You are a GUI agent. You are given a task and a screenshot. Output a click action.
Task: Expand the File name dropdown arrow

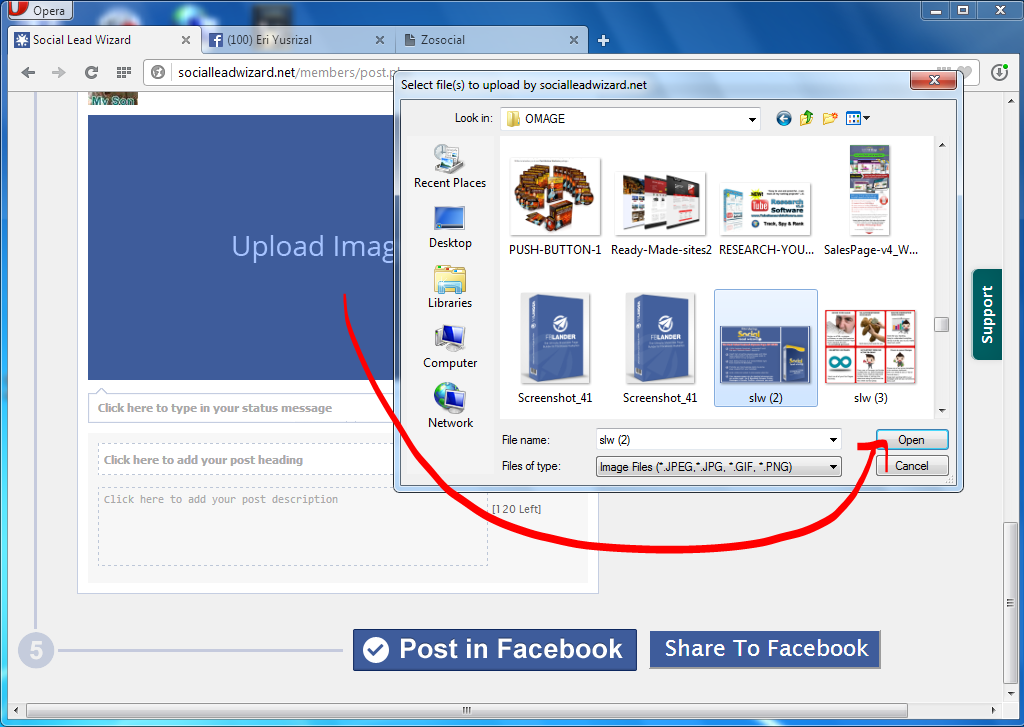point(833,440)
